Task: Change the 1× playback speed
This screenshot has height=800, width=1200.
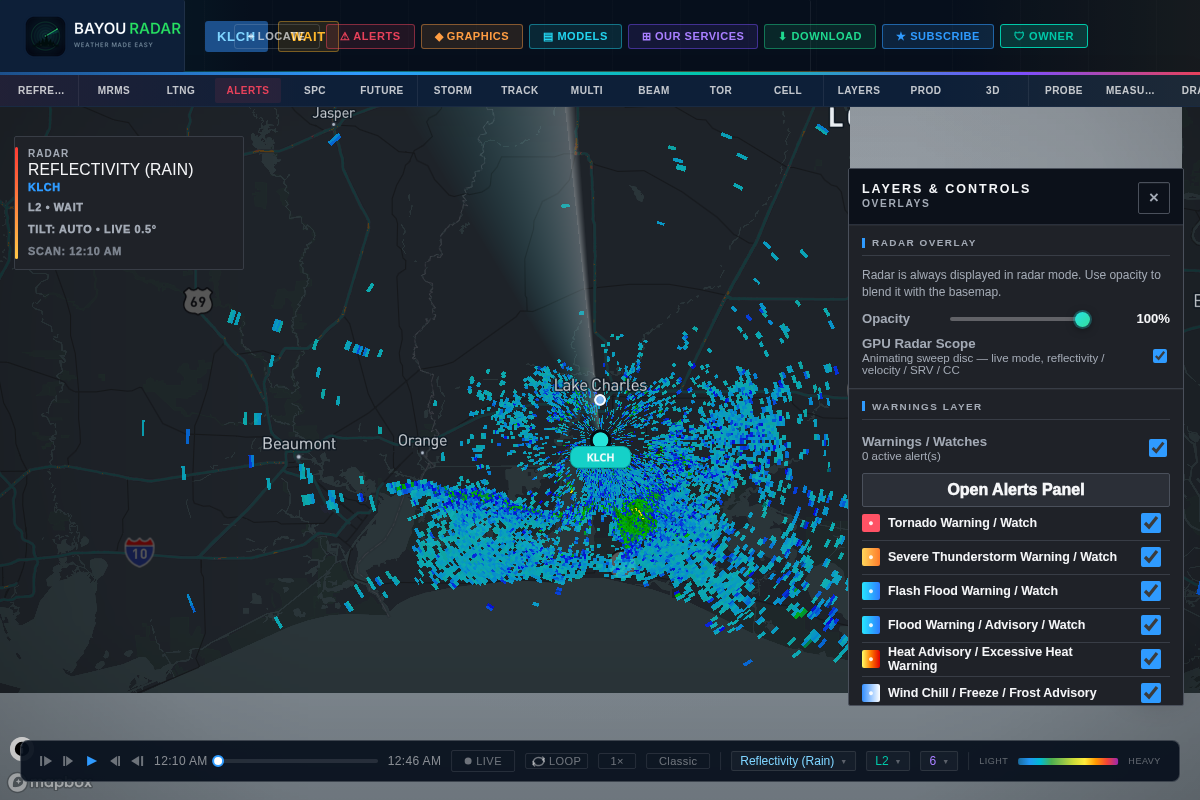Action: point(617,761)
